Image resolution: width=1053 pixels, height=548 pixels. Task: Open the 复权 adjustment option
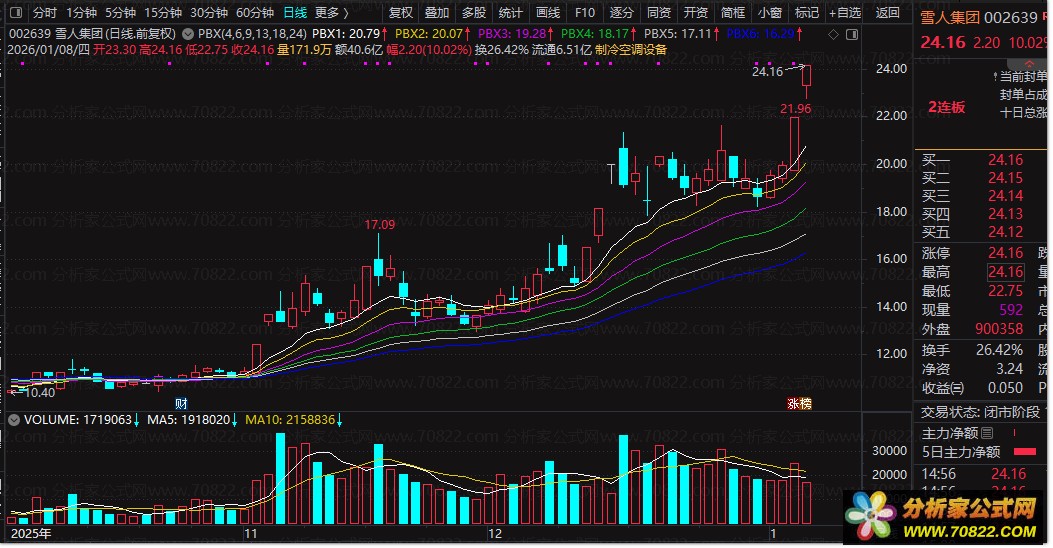pos(401,12)
